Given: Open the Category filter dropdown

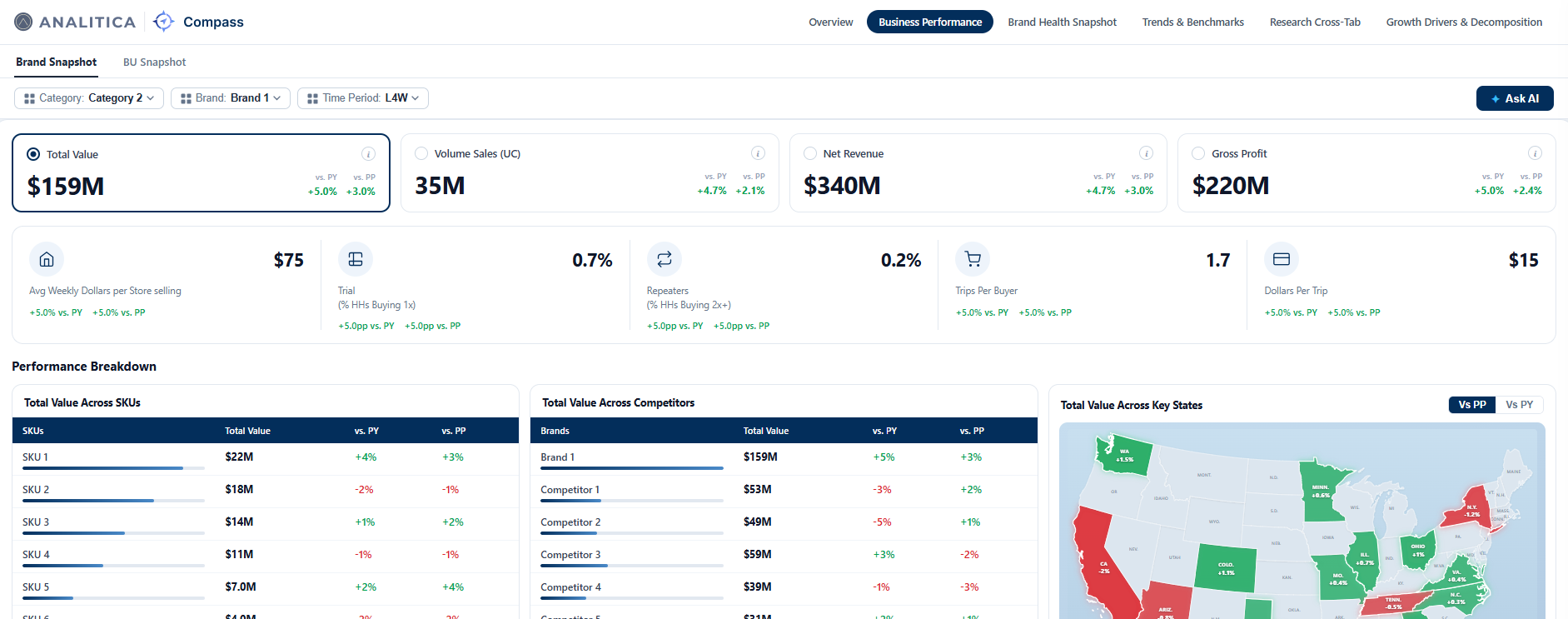Looking at the screenshot, I should click(x=89, y=98).
